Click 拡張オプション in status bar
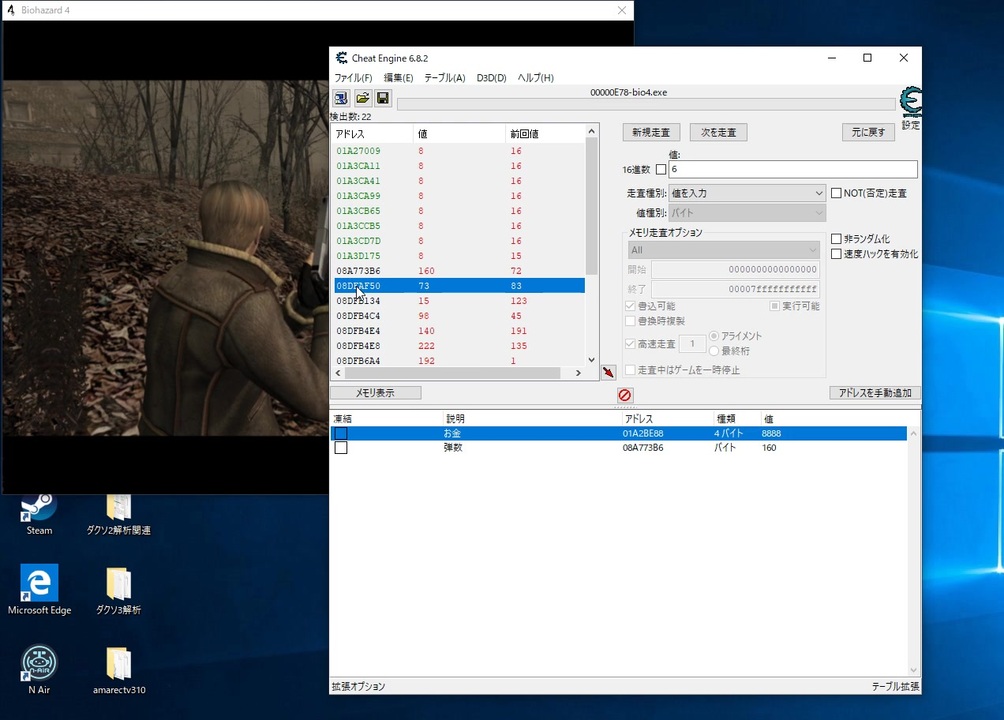 (359, 686)
